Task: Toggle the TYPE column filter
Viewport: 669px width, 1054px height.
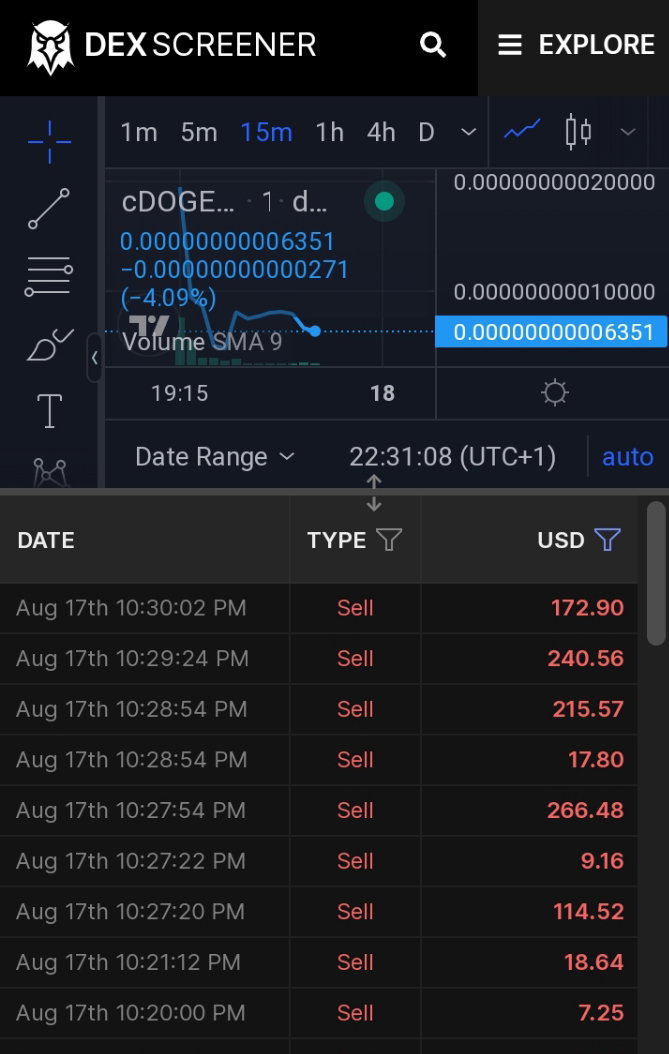Action: [389, 539]
